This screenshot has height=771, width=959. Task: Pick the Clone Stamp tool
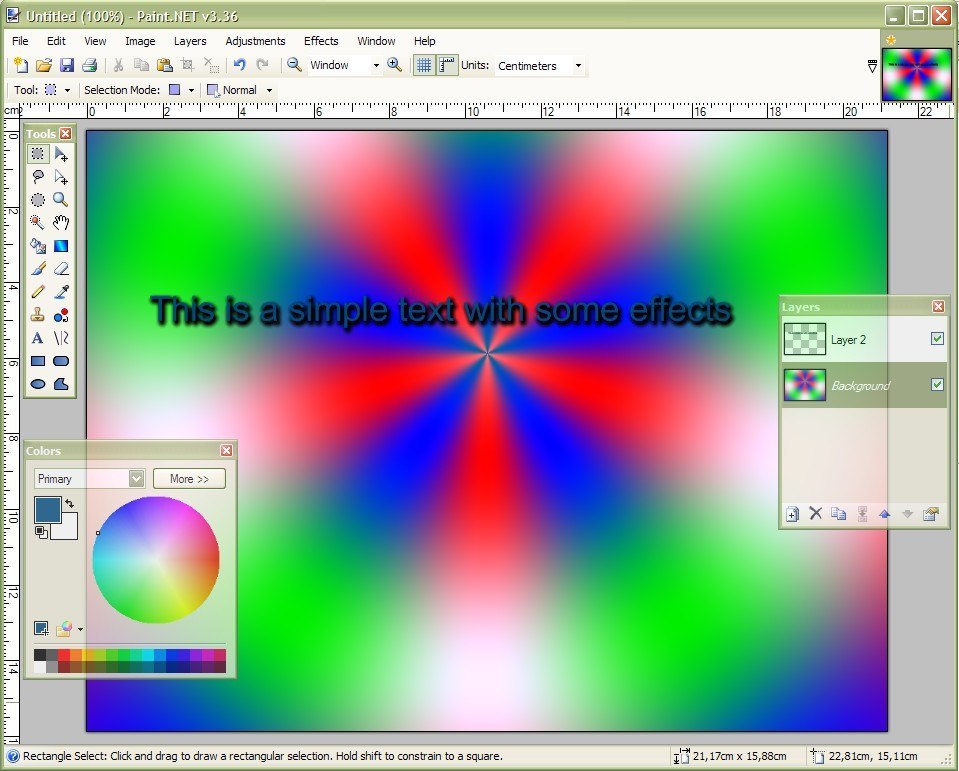pyautogui.click(x=38, y=315)
